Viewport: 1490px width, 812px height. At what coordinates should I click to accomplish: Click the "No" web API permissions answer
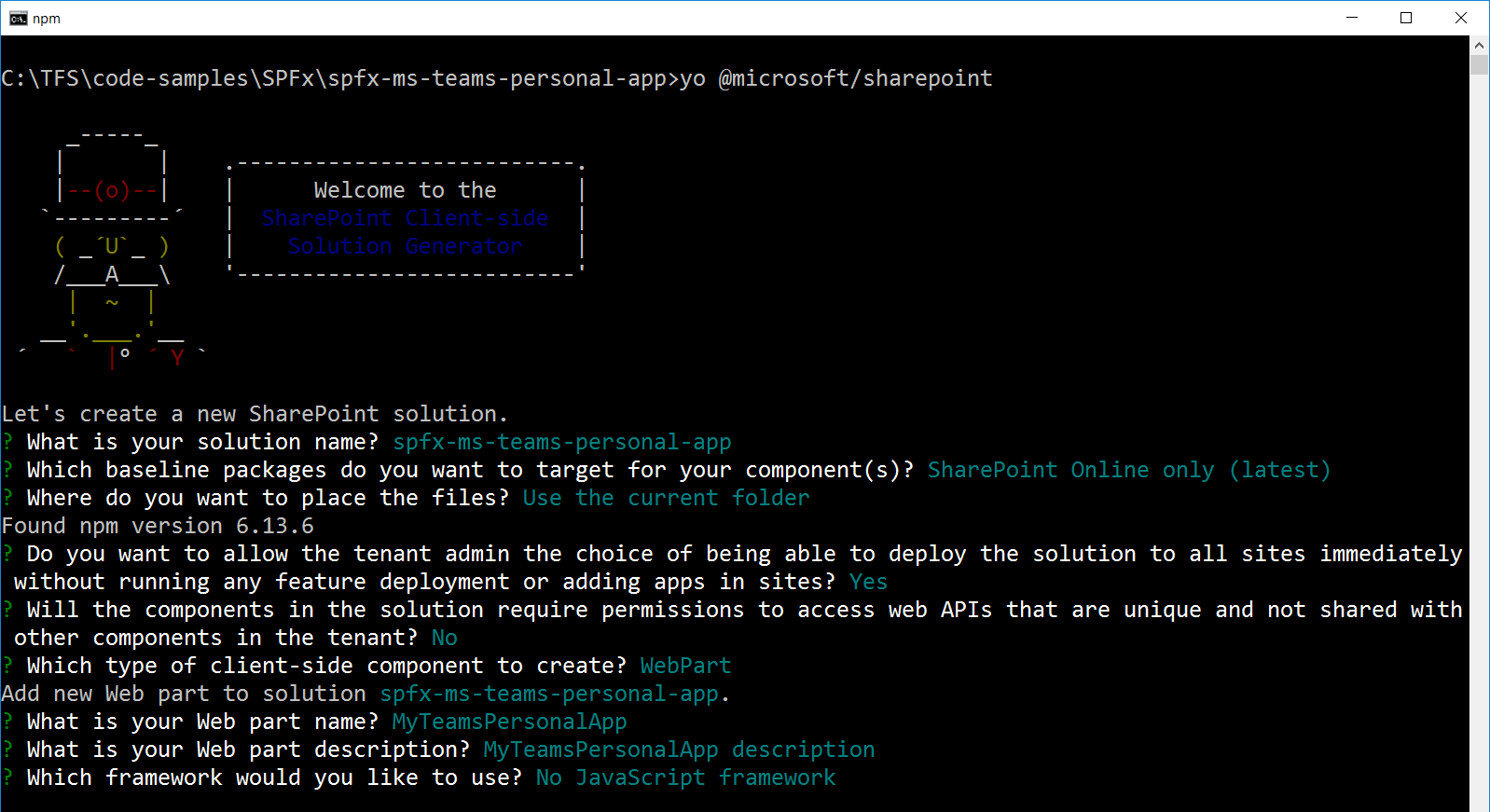(444, 638)
